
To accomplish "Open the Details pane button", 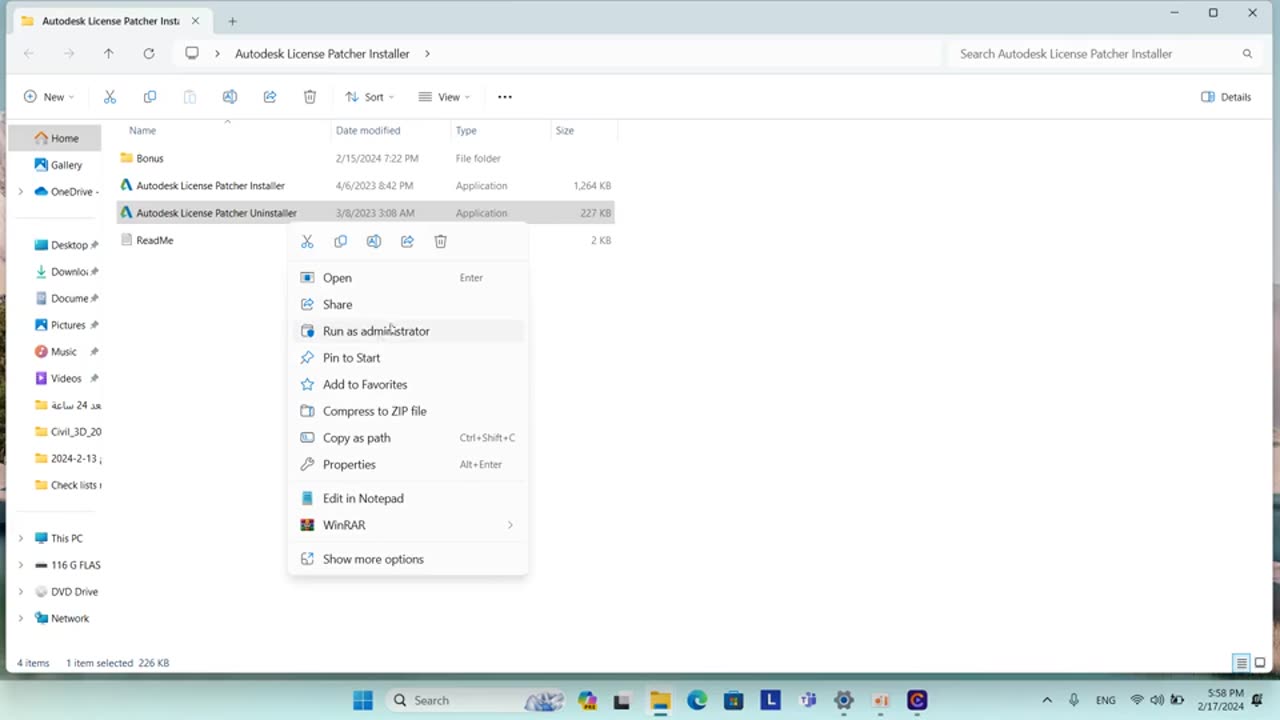I will coord(1226,97).
